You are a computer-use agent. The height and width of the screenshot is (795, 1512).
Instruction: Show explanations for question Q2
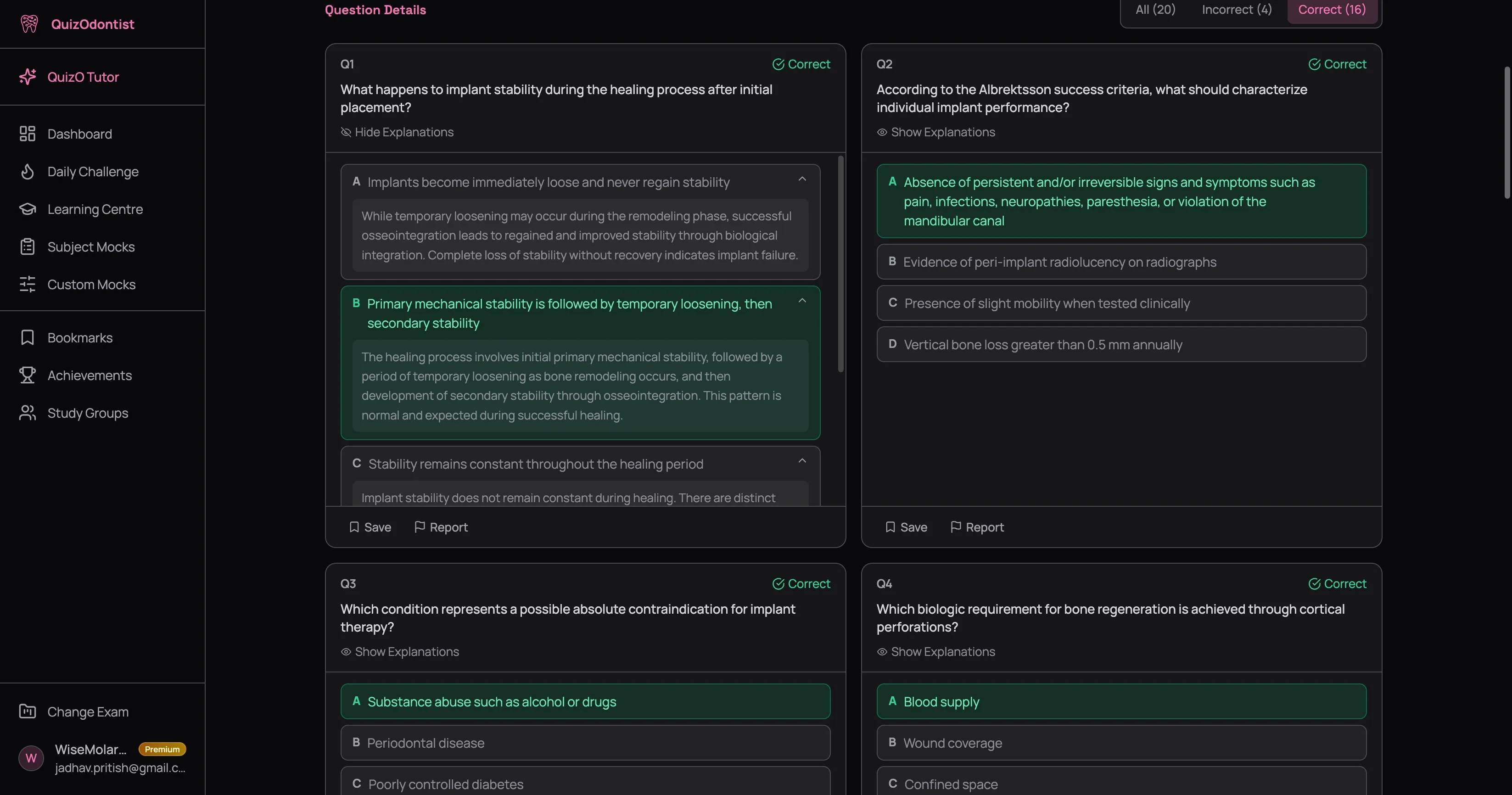pyautogui.click(x=935, y=132)
